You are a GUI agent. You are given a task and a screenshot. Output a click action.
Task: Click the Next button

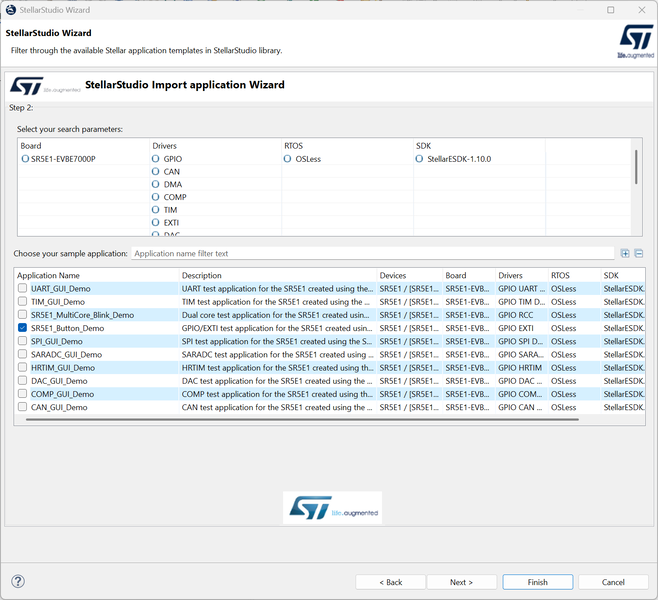click(461, 582)
